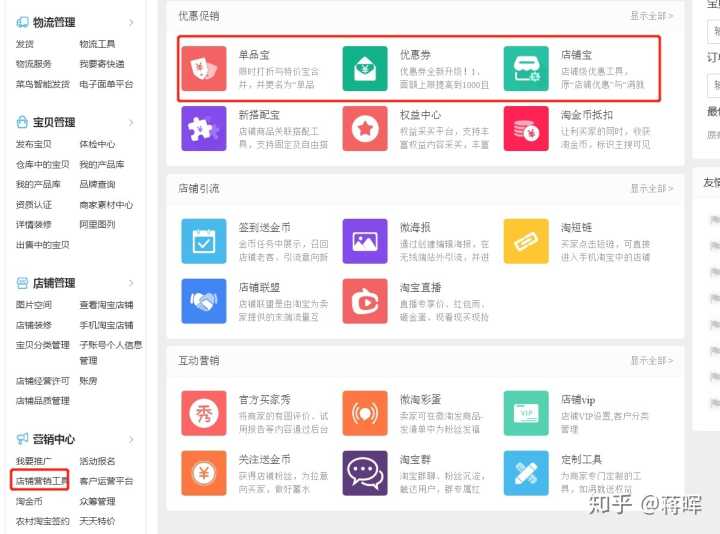Select the 微淘彩蛋 orange broadcast icon
Viewport: 720px width, 534px height.
365,413
